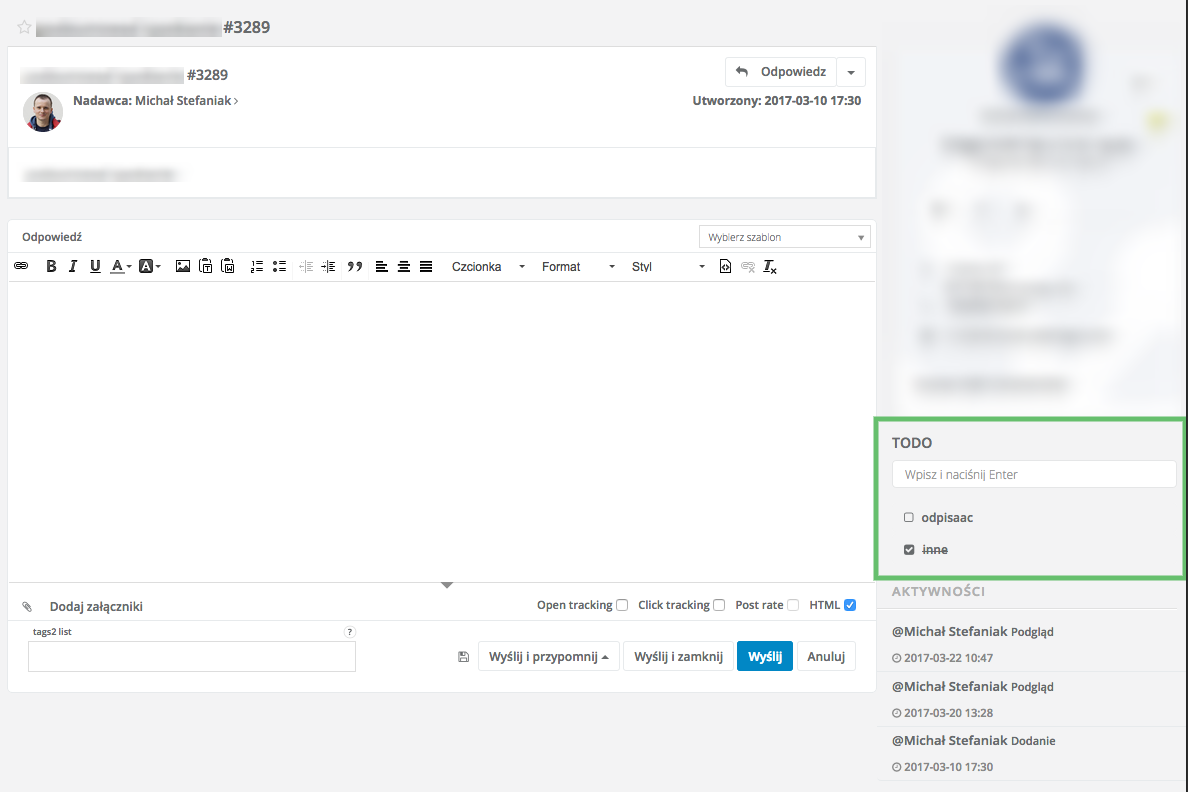Insert a numbered list
1188x792 pixels.
point(257,266)
